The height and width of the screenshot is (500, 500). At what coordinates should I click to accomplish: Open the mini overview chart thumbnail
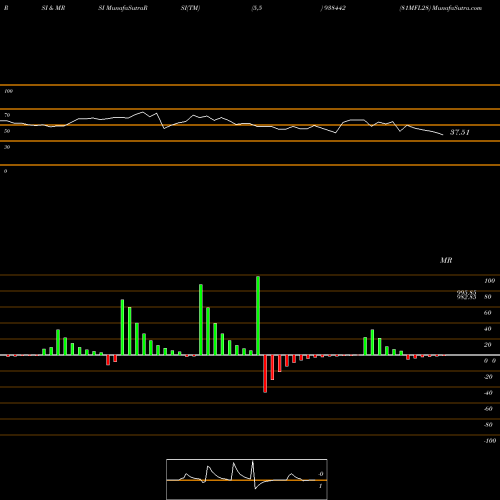[x=247, y=479]
